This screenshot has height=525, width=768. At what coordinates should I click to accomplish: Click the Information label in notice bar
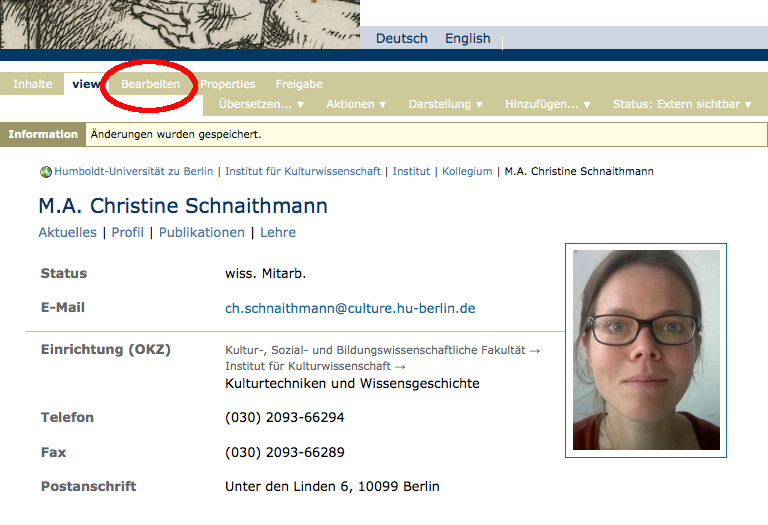43,134
